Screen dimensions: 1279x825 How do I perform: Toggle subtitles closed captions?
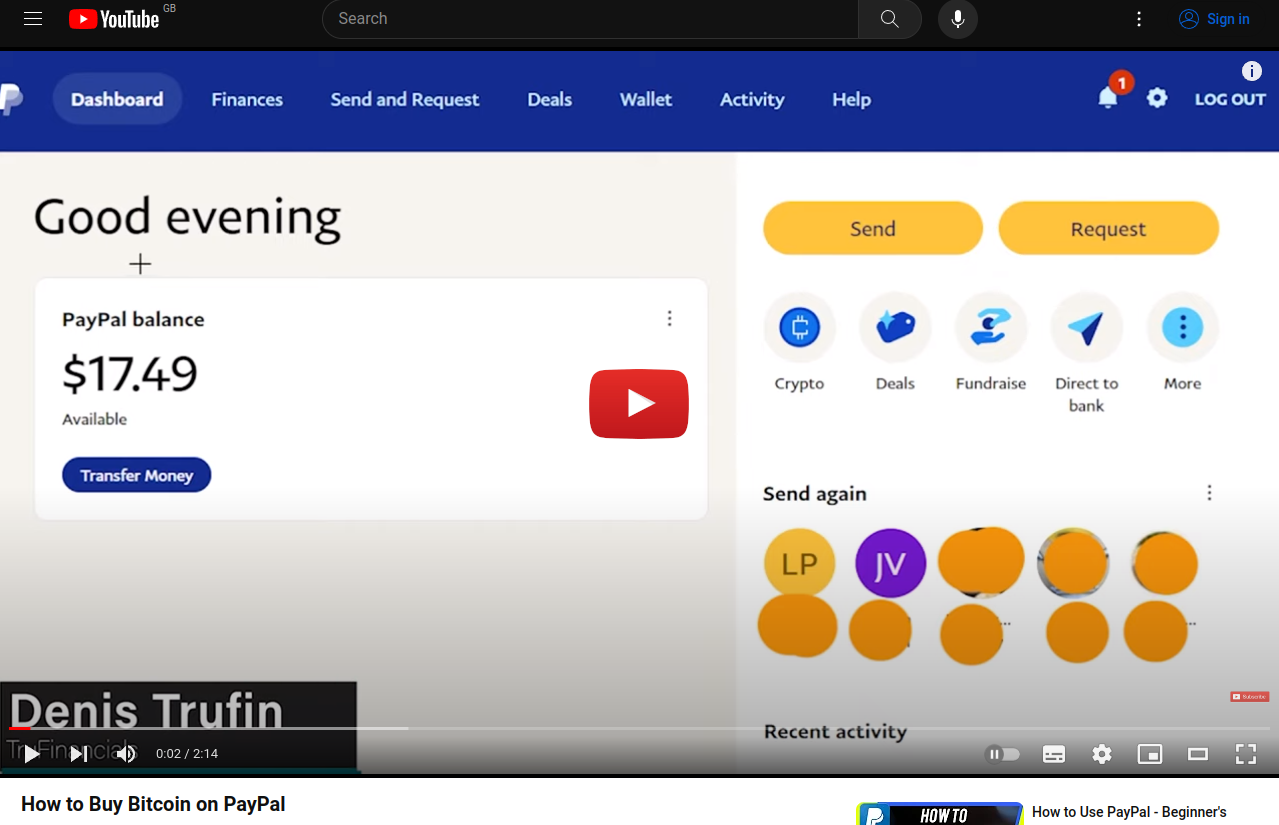pos(1054,754)
